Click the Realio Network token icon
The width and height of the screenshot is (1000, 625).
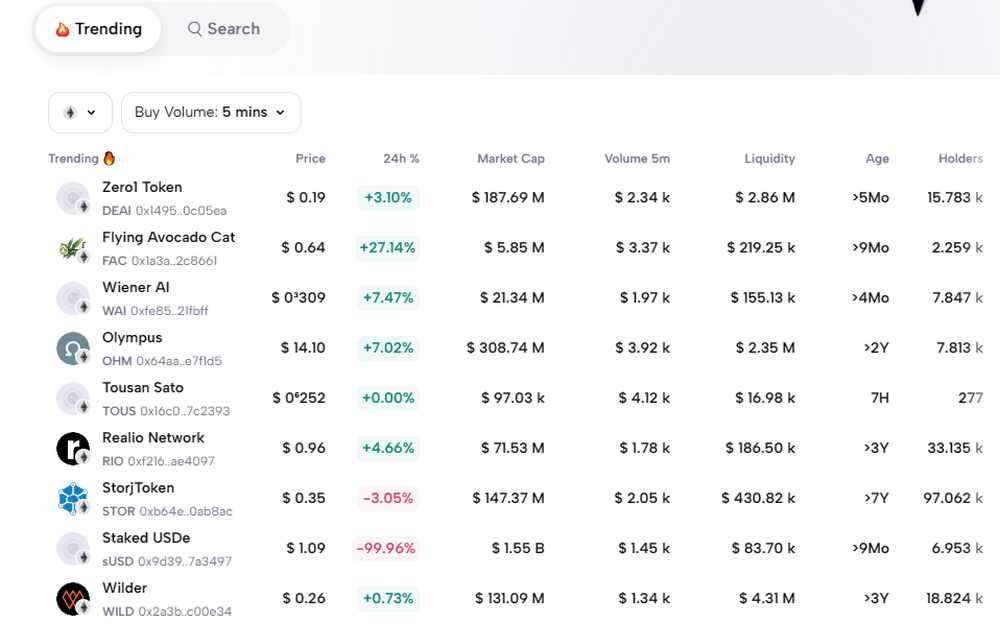pyautogui.click(x=73, y=448)
